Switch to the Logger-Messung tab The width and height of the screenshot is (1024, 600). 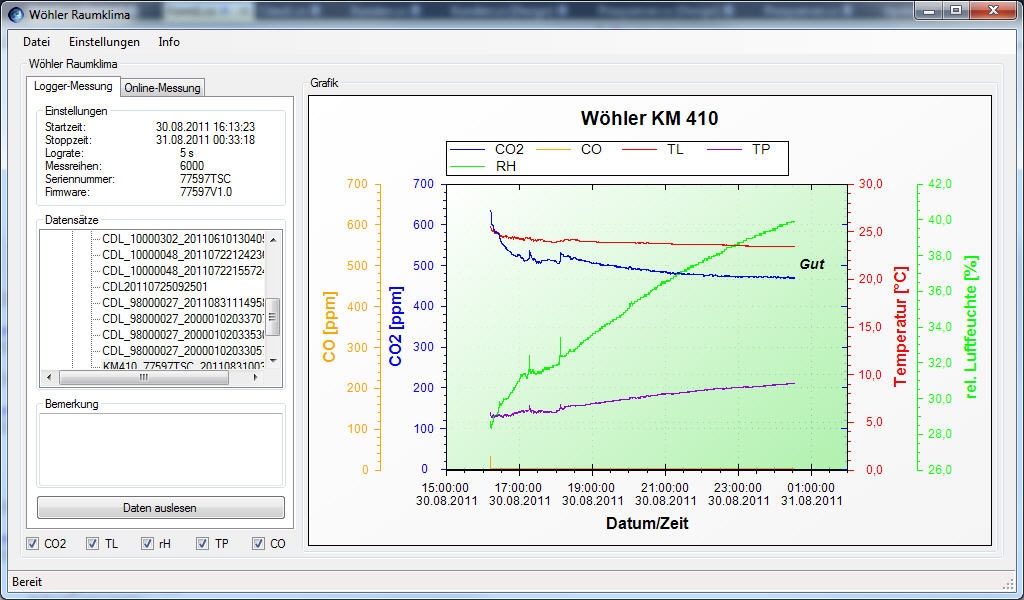(73, 86)
